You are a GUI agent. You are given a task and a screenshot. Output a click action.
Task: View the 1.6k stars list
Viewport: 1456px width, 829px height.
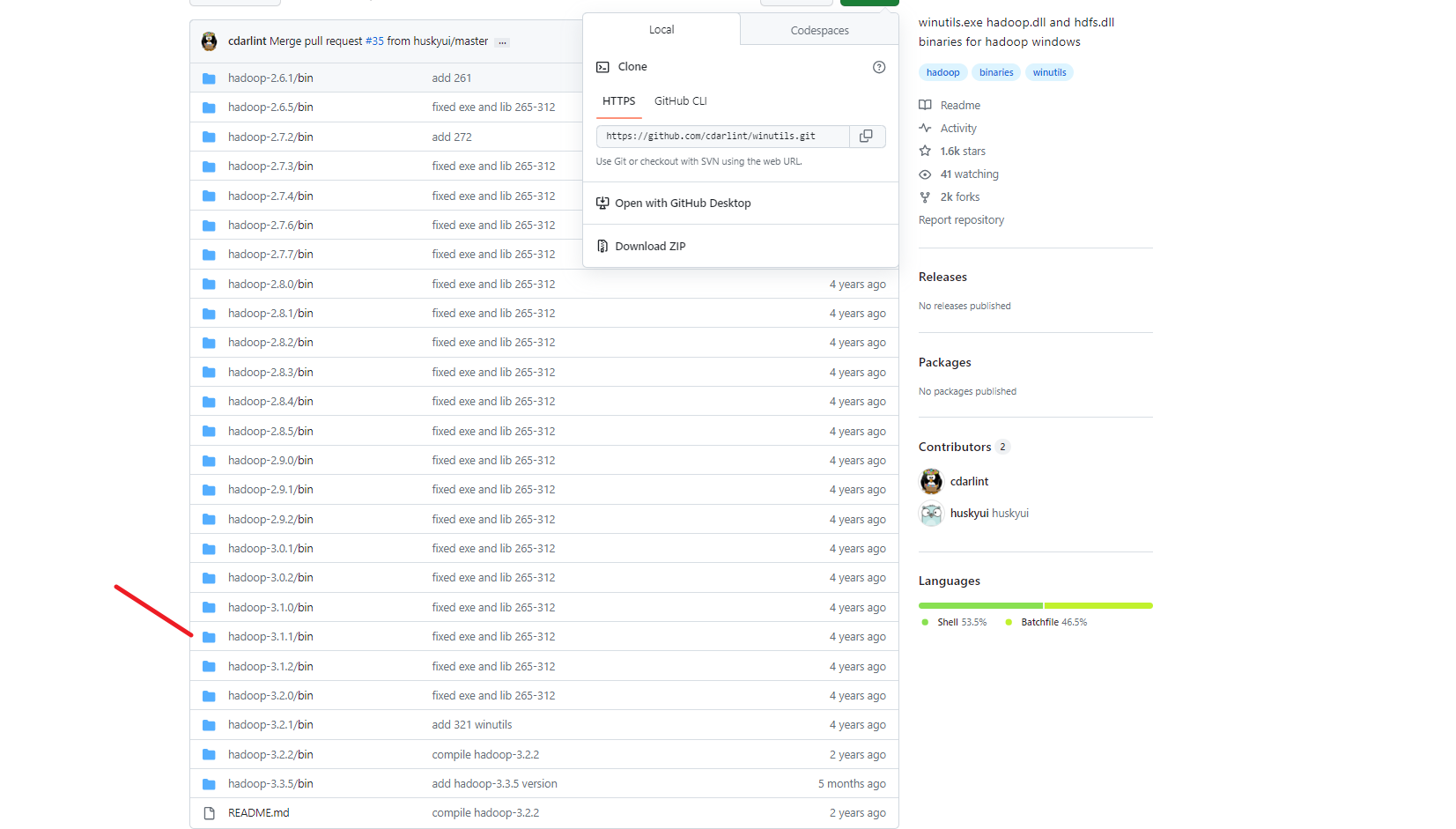click(x=963, y=152)
